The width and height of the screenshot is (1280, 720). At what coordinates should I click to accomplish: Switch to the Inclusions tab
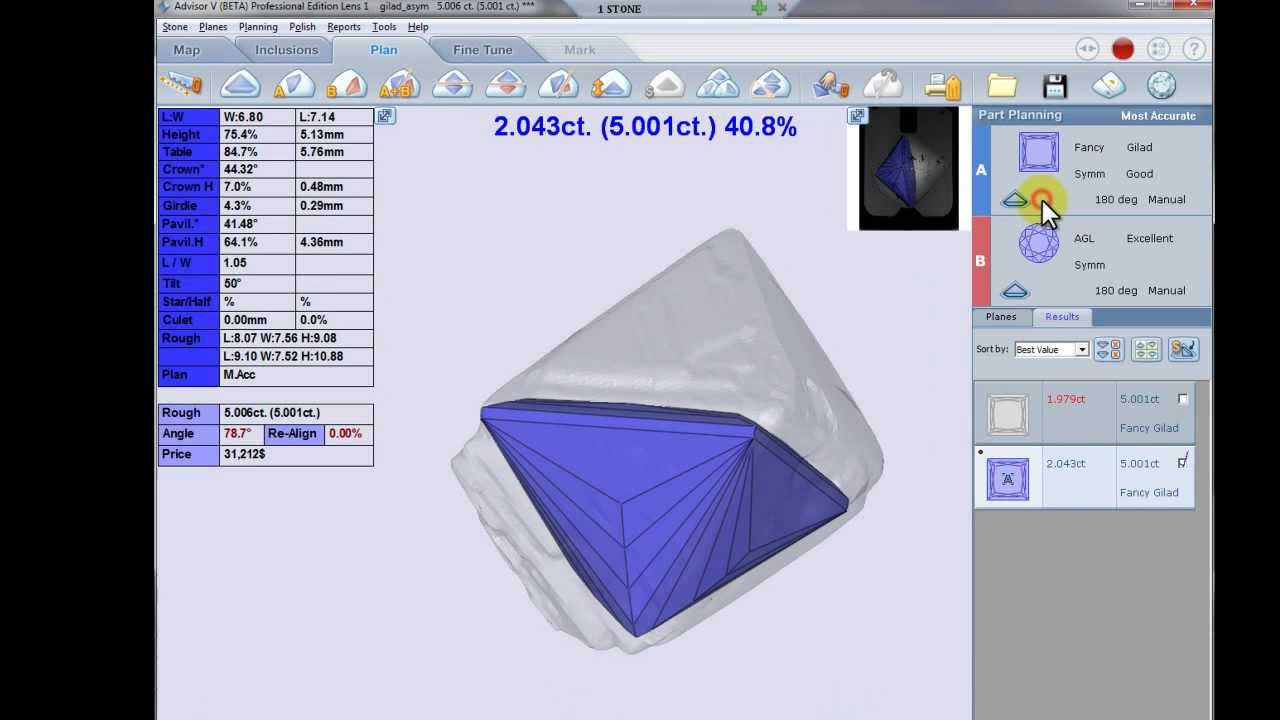pyautogui.click(x=286, y=50)
